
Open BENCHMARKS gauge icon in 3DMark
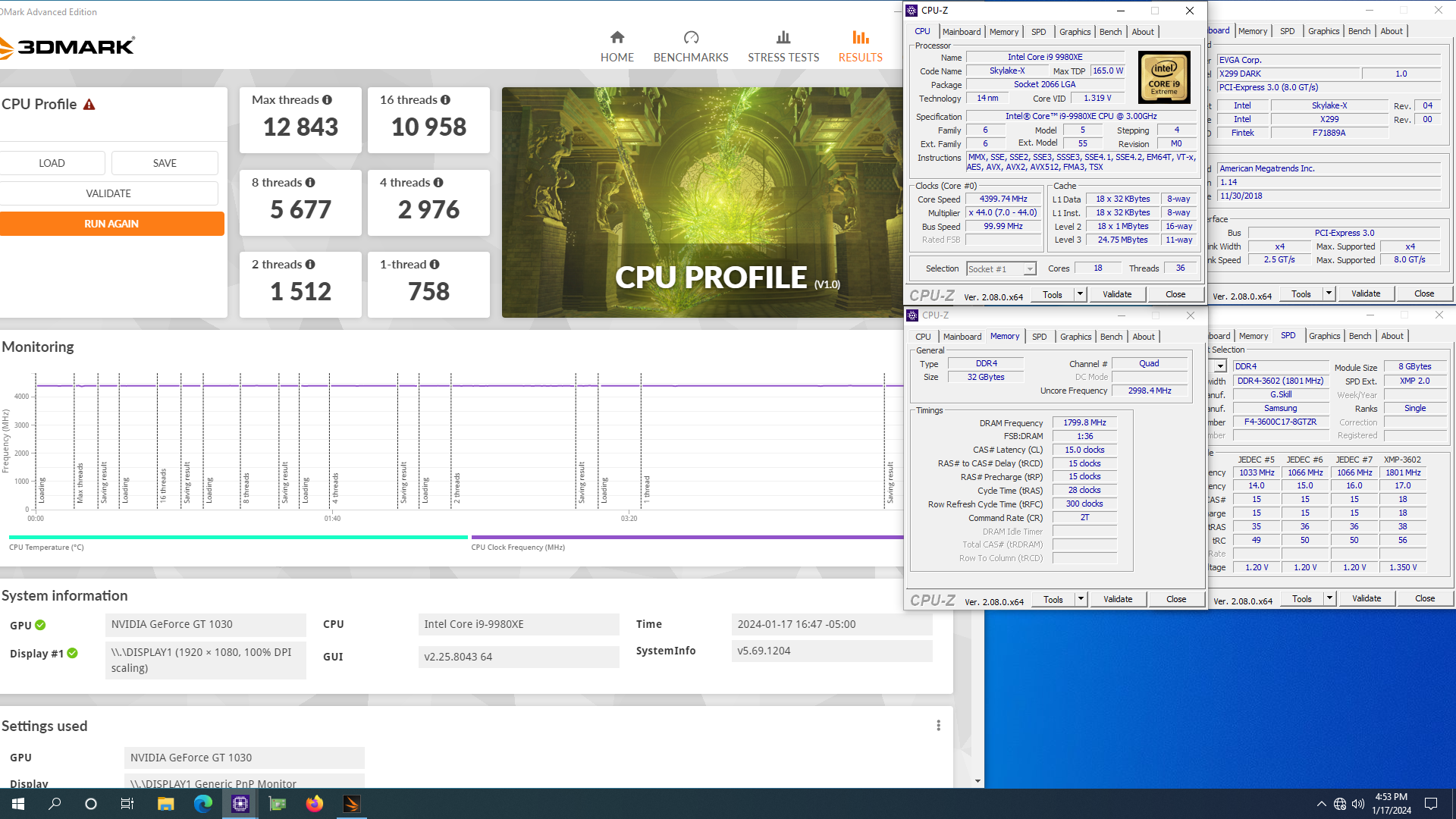pyautogui.click(x=690, y=37)
